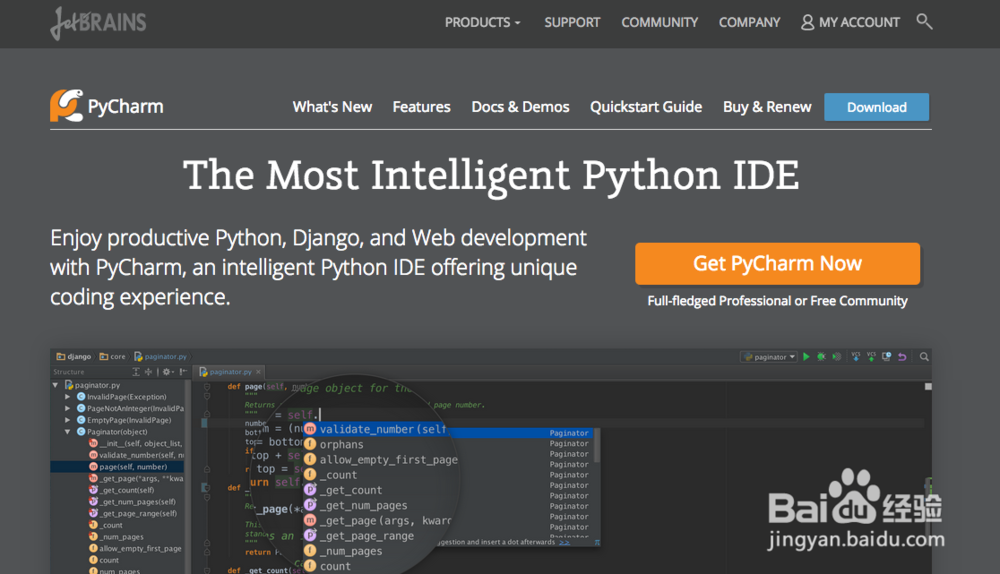Click the VCS update project icon (blue arrow)
1000x574 pixels.
[856, 357]
